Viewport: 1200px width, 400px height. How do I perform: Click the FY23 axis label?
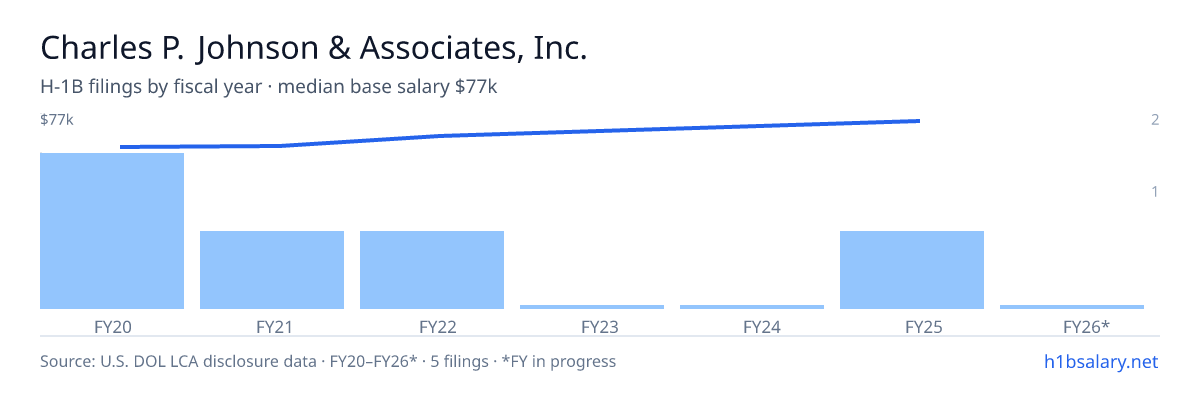click(x=592, y=326)
